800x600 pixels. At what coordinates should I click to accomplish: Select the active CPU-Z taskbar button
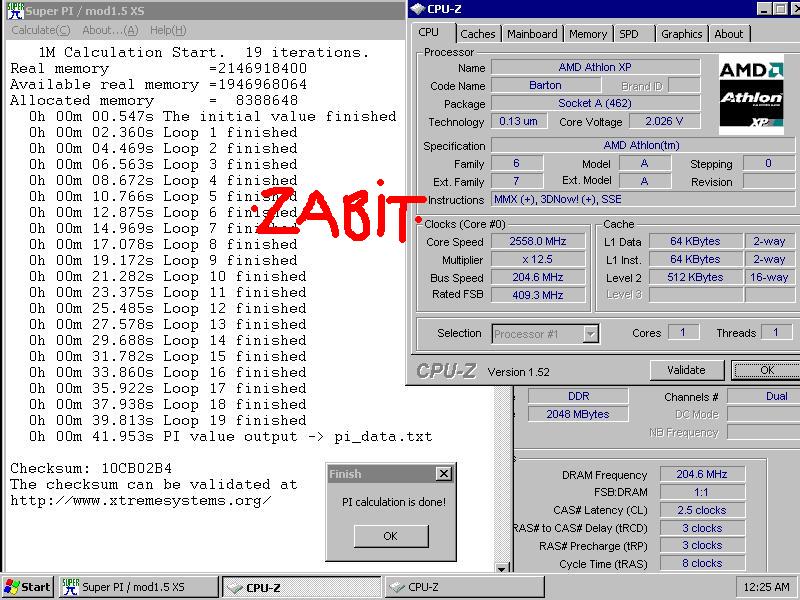click(x=302, y=587)
